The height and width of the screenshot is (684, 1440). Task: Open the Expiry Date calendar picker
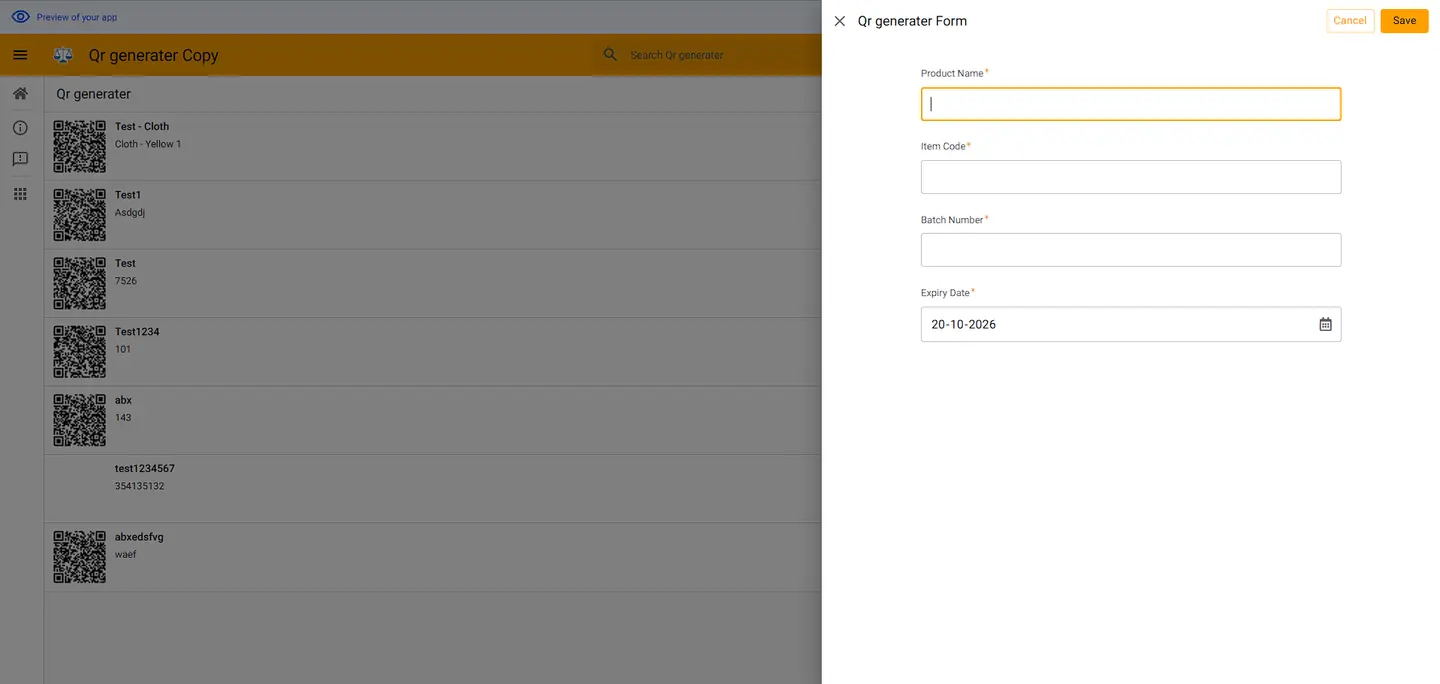click(x=1325, y=324)
